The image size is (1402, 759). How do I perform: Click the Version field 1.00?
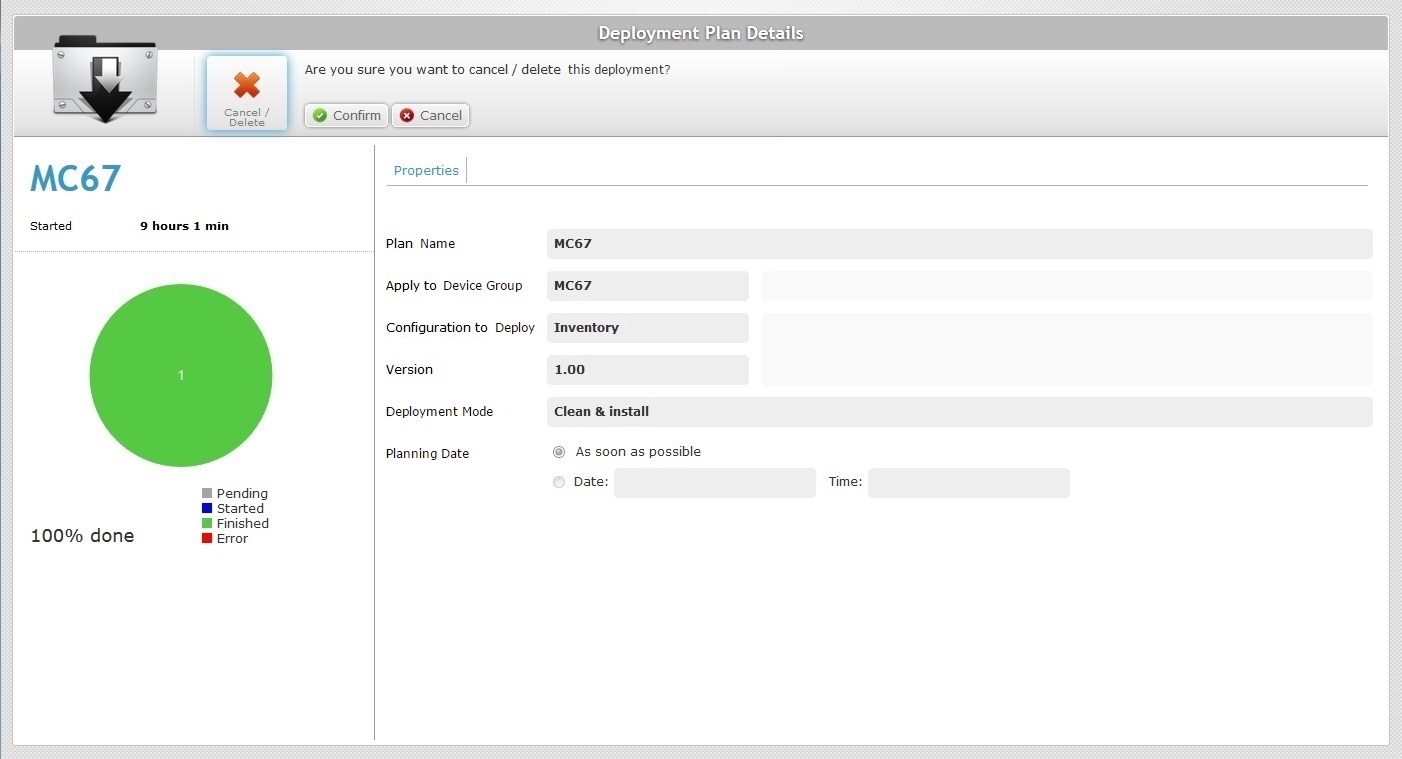point(648,370)
